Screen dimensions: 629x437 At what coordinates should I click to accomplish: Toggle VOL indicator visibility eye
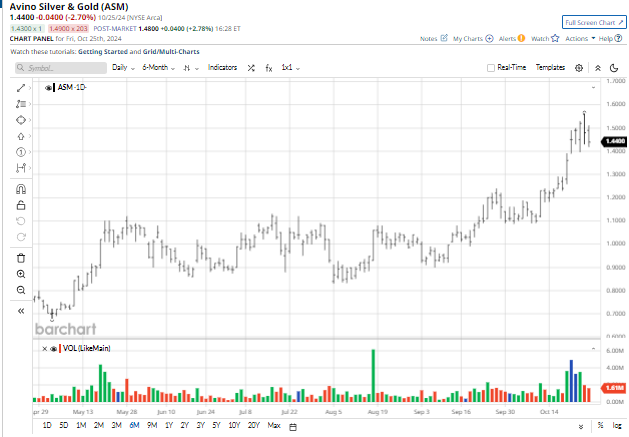pyautogui.click(x=53, y=349)
